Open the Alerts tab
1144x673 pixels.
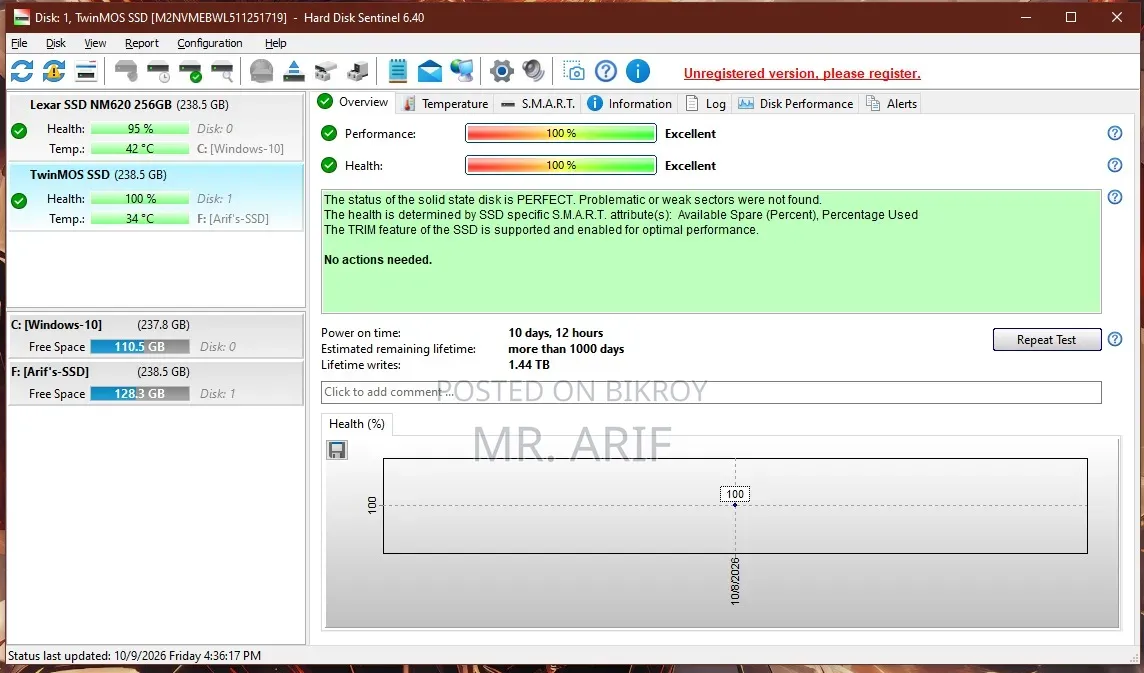[891, 104]
